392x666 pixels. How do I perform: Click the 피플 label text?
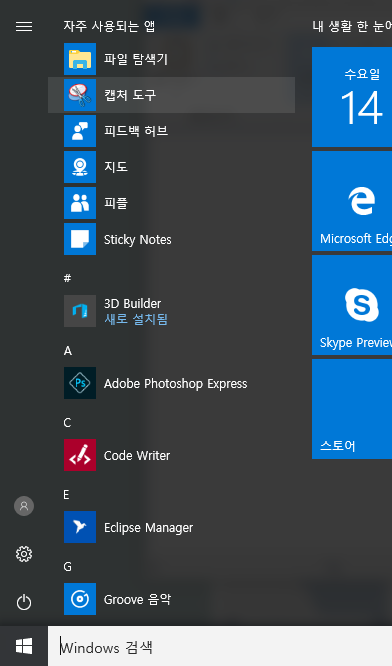(116, 203)
